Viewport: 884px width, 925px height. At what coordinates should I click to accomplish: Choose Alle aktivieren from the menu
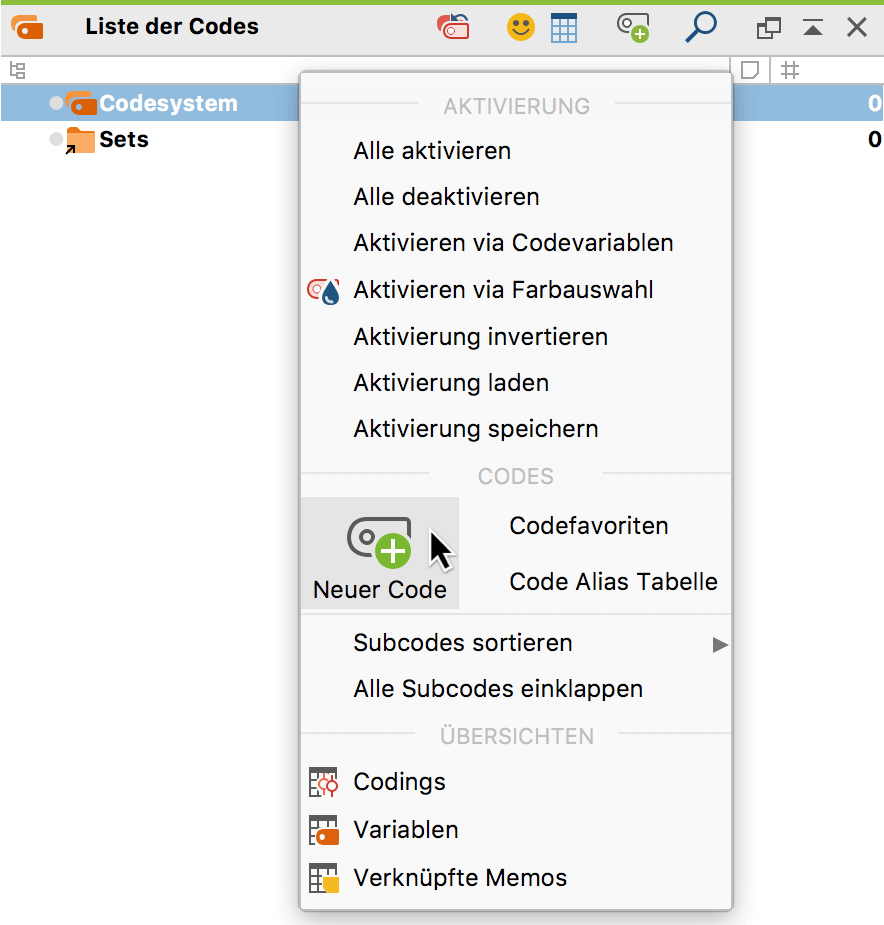[432, 151]
